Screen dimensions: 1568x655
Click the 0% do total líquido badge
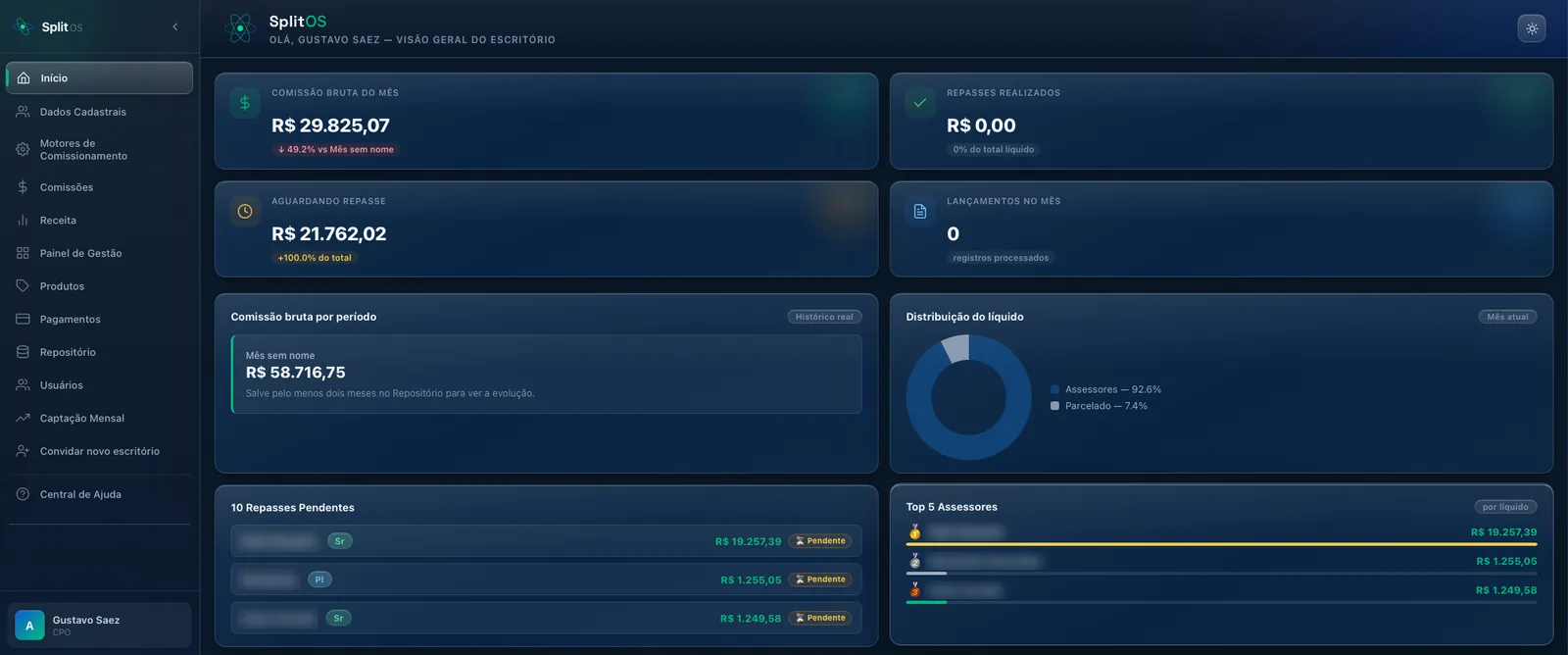(x=994, y=150)
